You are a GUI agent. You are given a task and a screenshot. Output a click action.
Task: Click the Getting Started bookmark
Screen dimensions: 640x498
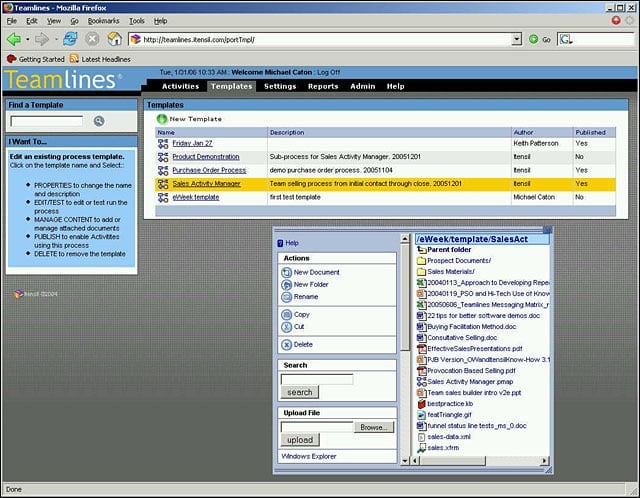coord(36,59)
